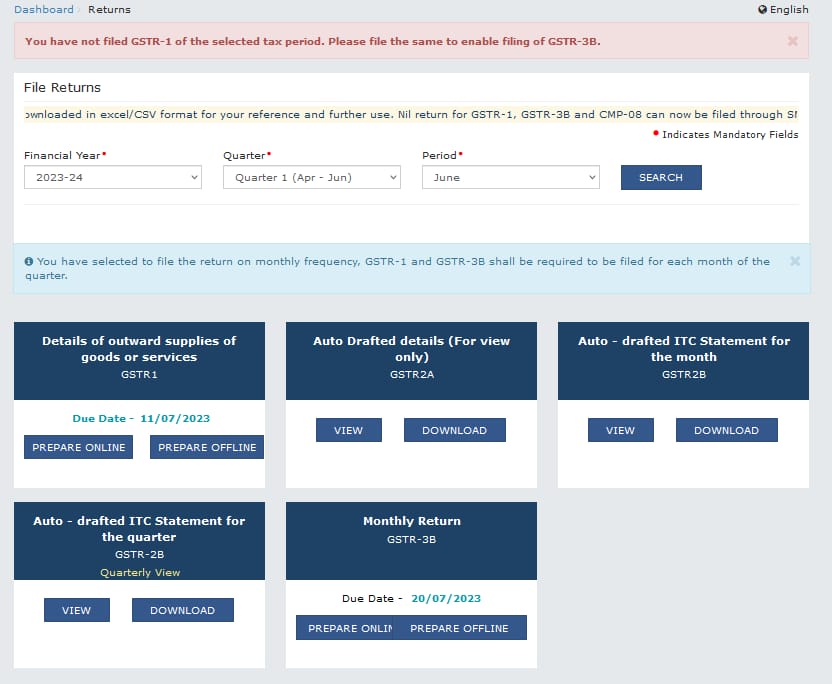The width and height of the screenshot is (832, 684).
Task: Click PREPARE OFFLINE for GSTR-3B
Action: (460, 628)
